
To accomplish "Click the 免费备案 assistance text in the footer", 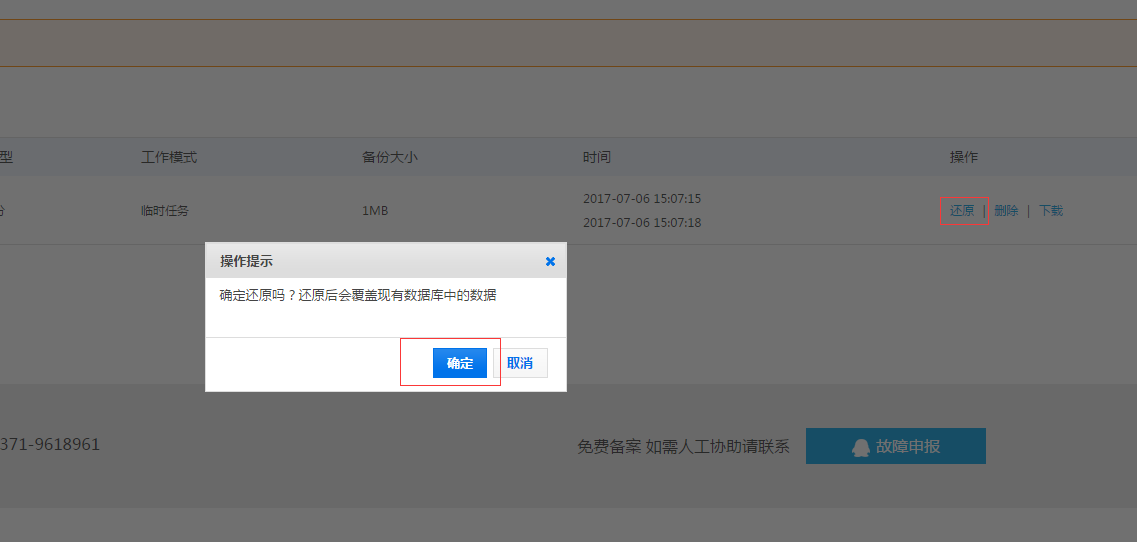I will [683, 447].
